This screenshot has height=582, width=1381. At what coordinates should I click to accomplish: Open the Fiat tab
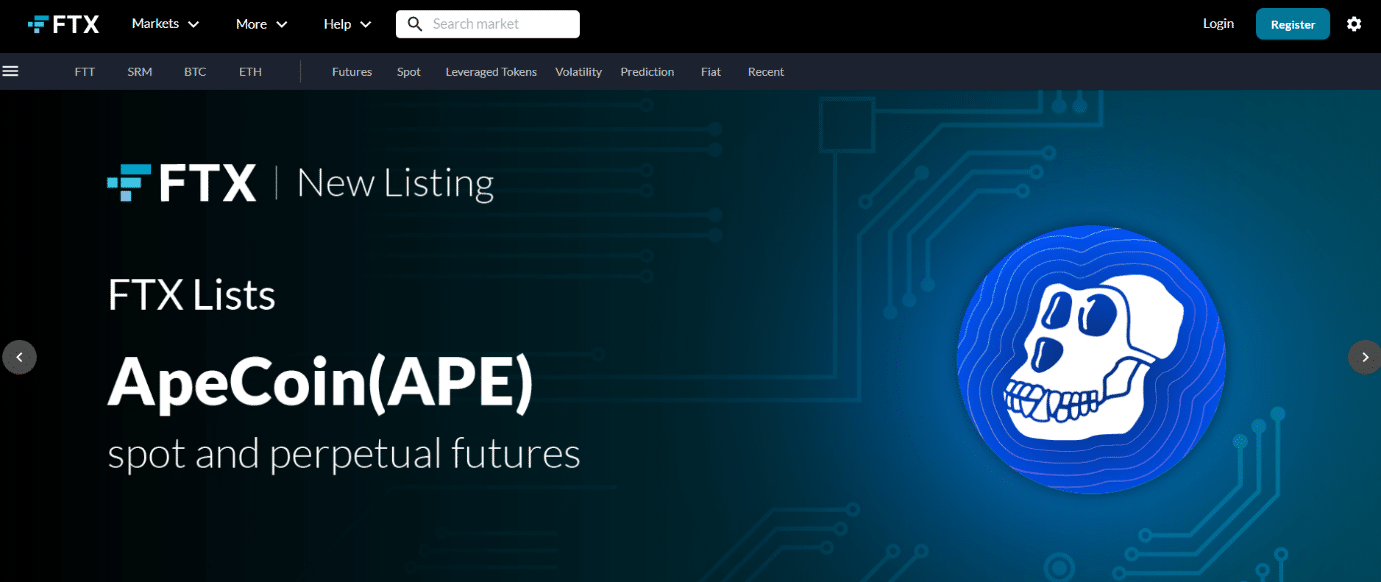point(711,72)
